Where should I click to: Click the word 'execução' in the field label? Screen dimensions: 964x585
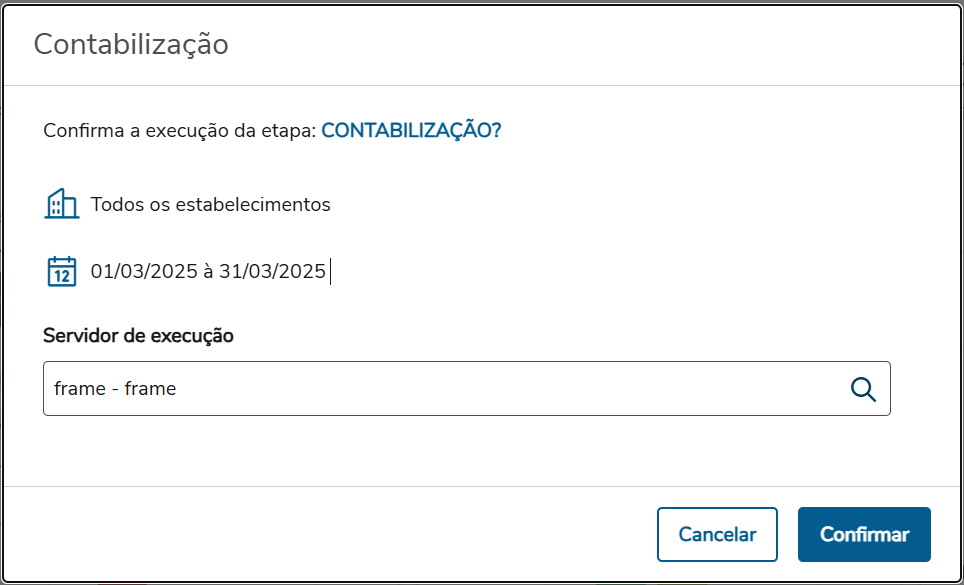(193, 336)
